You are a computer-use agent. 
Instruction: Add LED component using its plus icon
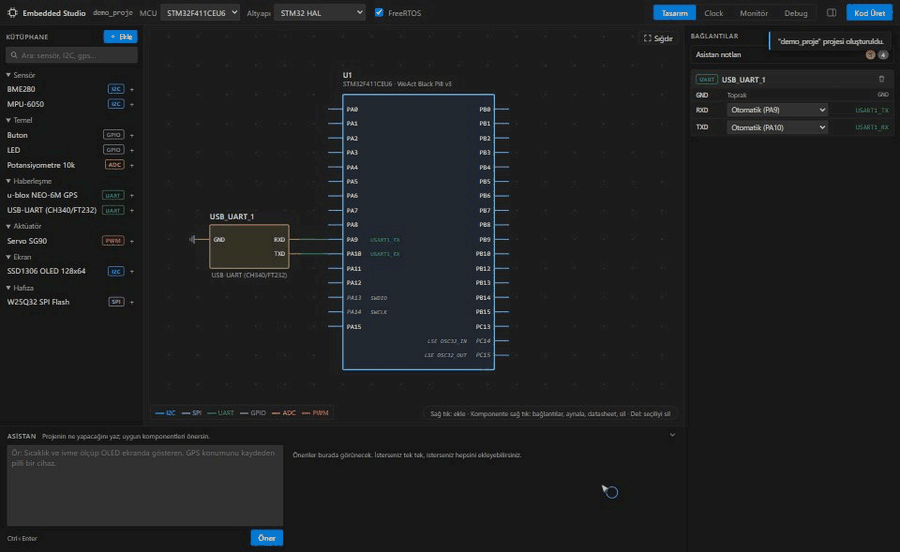point(132,150)
